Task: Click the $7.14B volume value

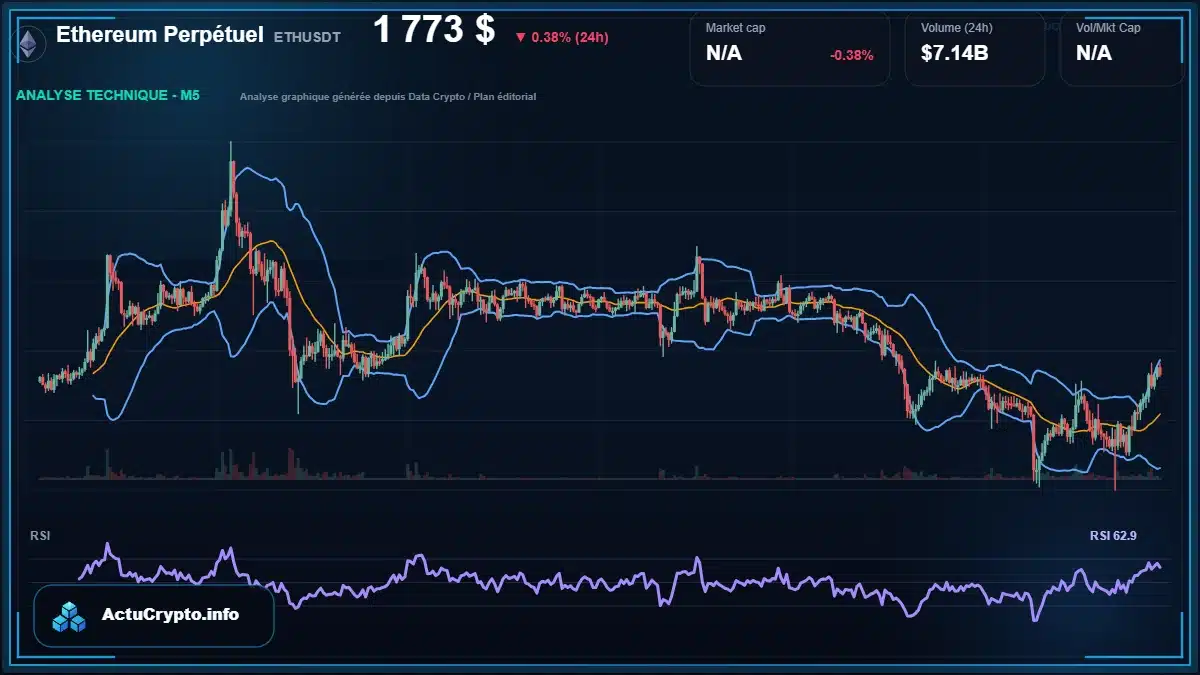Action: coord(955,54)
